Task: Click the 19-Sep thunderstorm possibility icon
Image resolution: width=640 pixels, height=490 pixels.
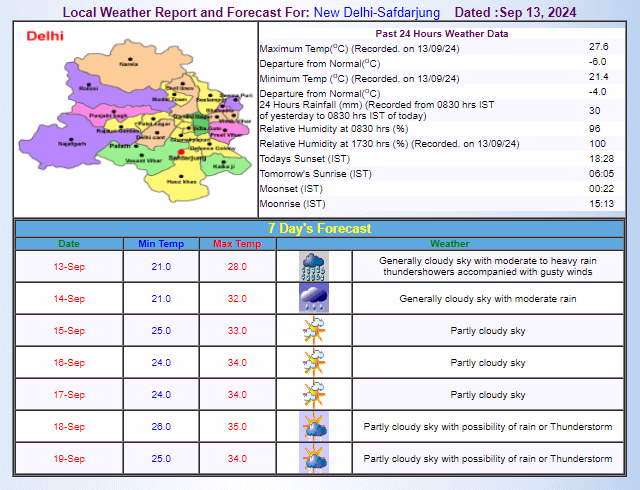Action: click(315, 458)
